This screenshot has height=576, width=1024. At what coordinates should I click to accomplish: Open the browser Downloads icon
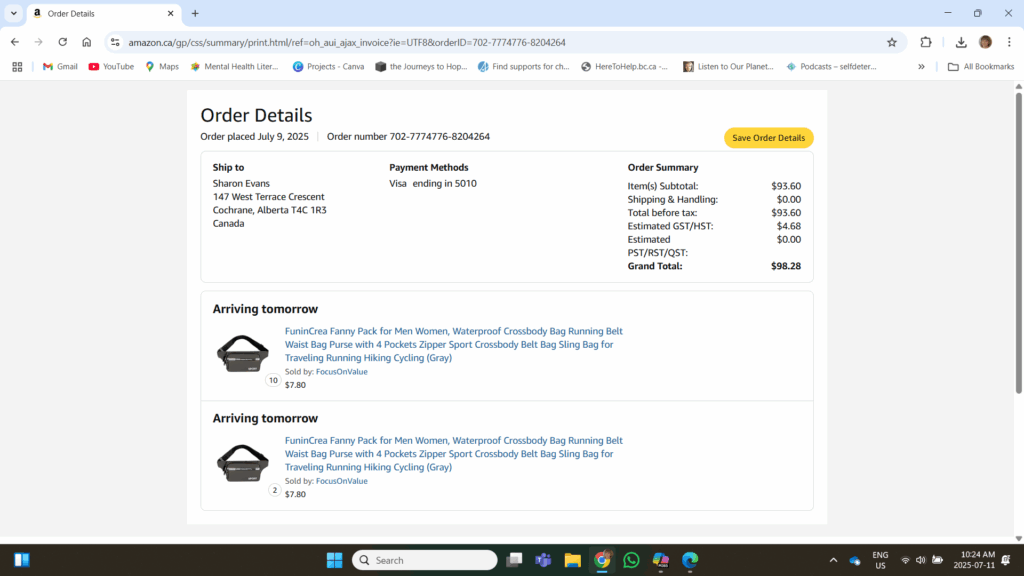pyautogui.click(x=961, y=42)
